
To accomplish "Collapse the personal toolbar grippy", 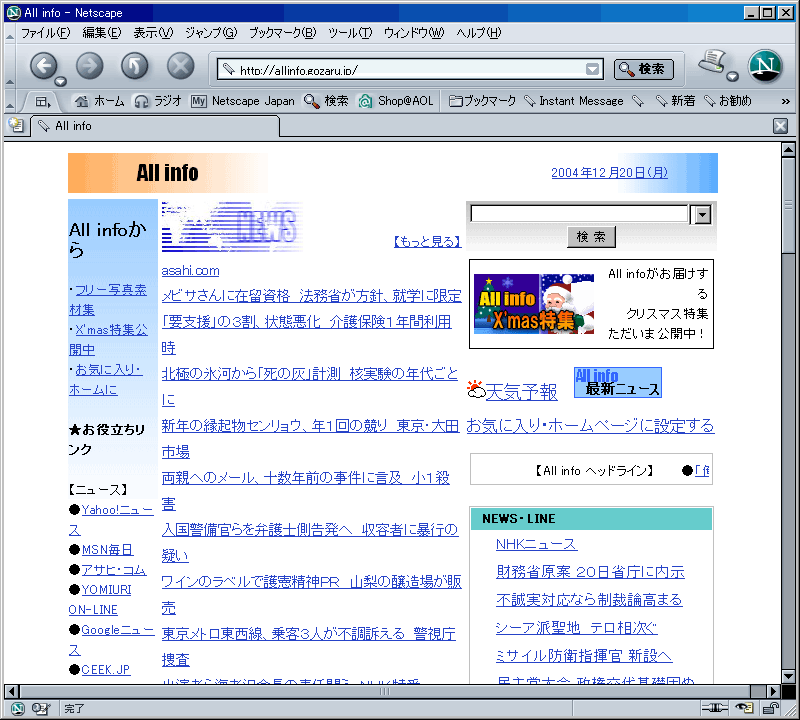I will click(x=10, y=101).
